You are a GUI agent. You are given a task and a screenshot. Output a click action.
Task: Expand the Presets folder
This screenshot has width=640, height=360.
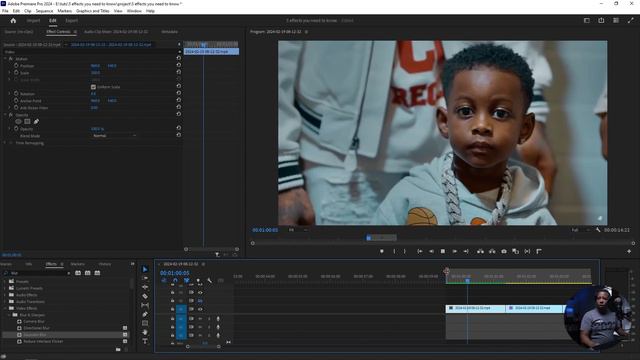(x=5, y=281)
